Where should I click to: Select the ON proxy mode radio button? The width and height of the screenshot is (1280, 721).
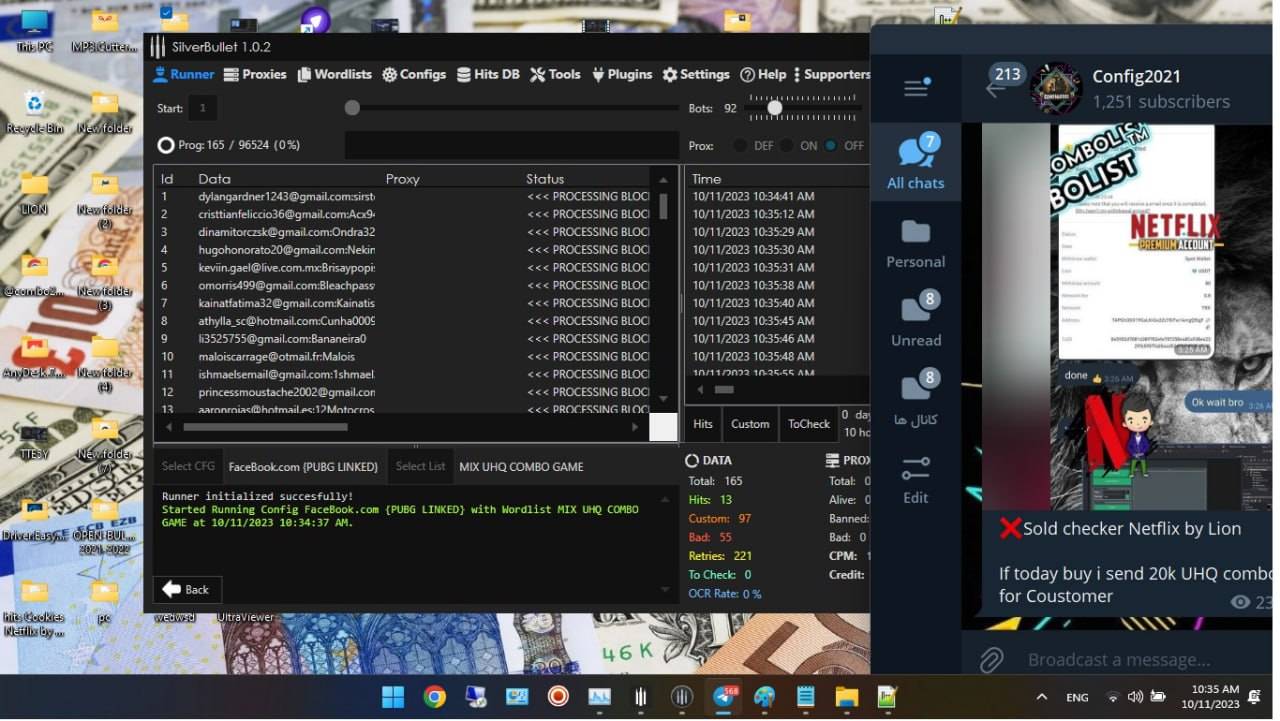(x=786, y=145)
